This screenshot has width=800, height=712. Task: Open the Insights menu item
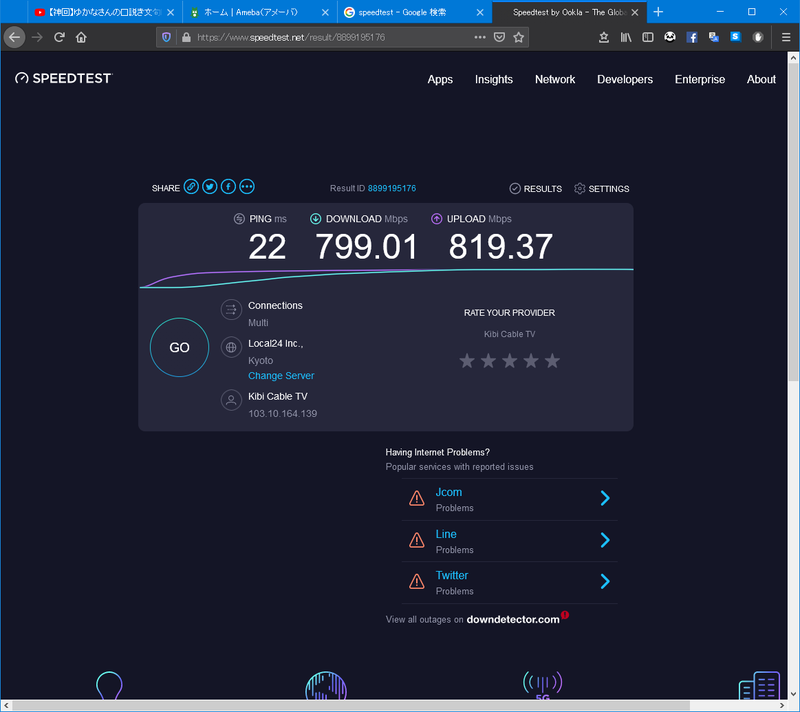pyautogui.click(x=493, y=79)
